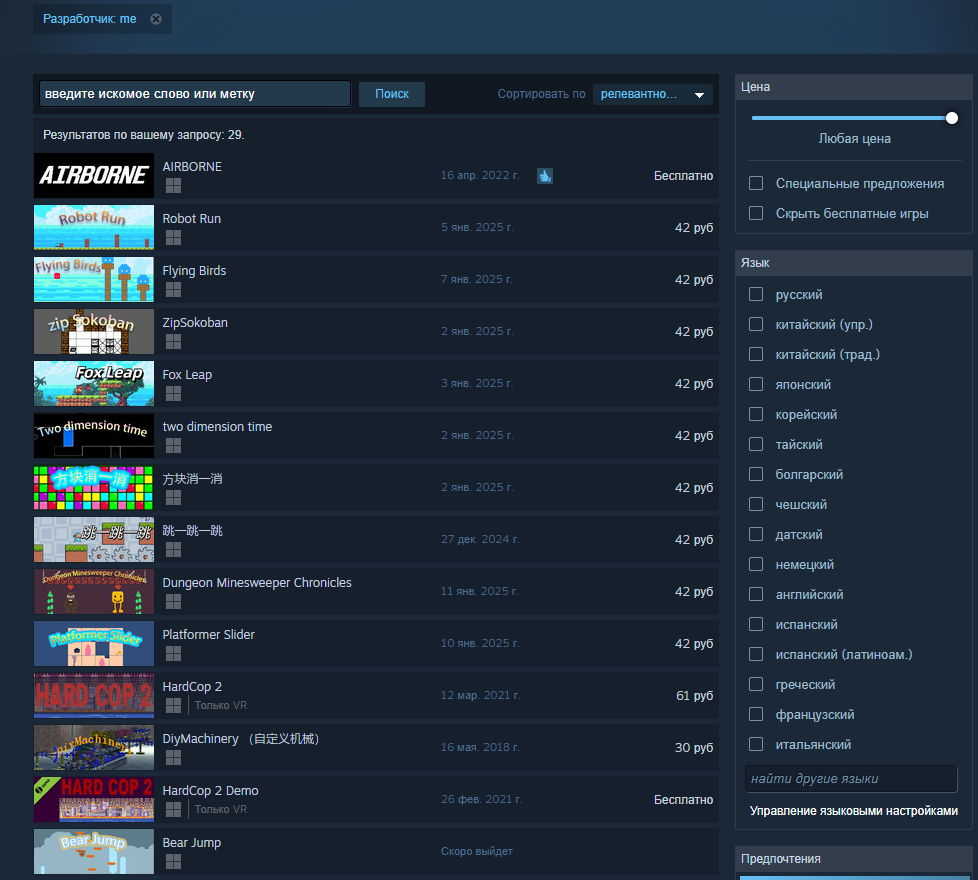This screenshot has width=978, height=880.
Task: Check the 'китайский (трад.)' language filter
Action: point(756,354)
